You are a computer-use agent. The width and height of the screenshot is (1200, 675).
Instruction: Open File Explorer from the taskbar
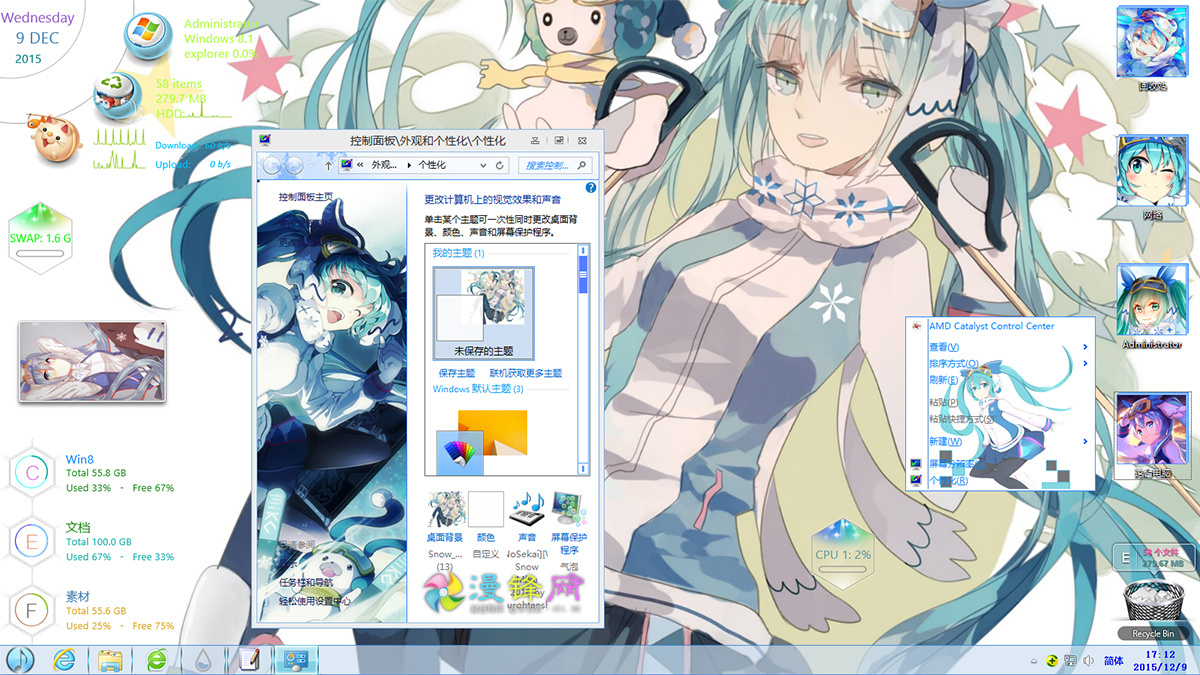pos(110,659)
